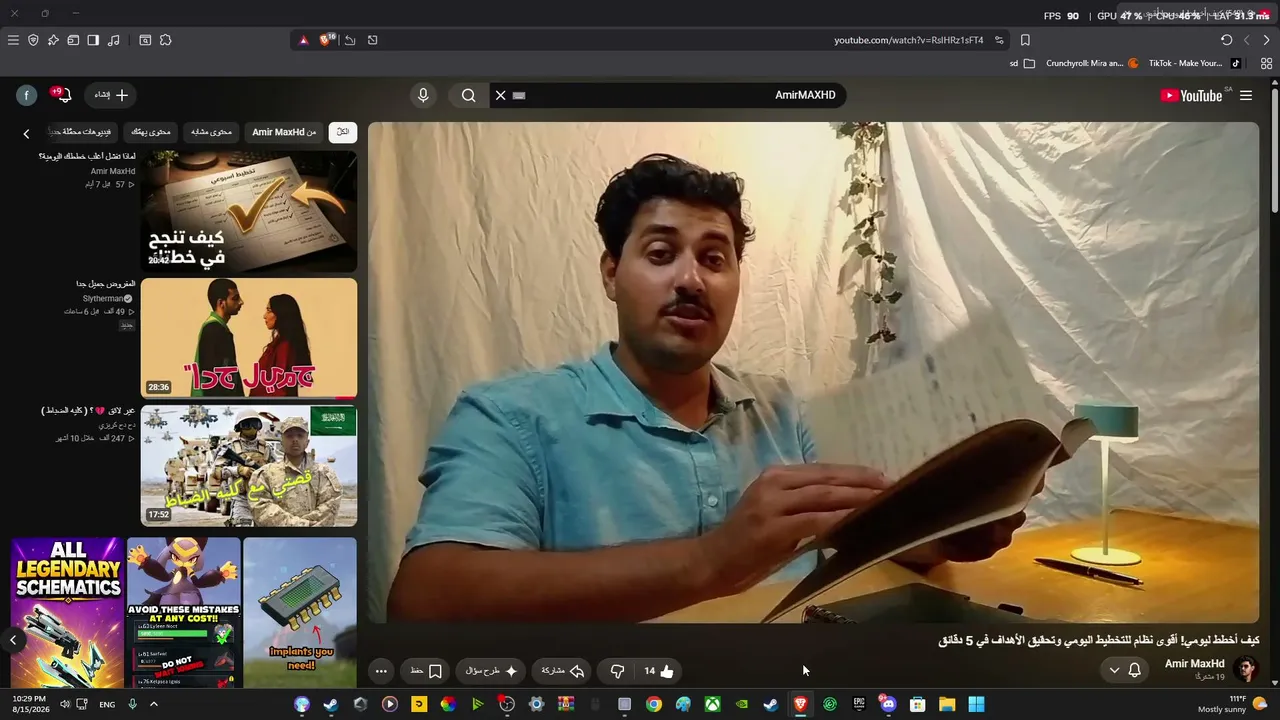Open 'All Legendary Schematics' short thumbnail
The height and width of the screenshot is (720, 1280).
pyautogui.click(x=68, y=612)
